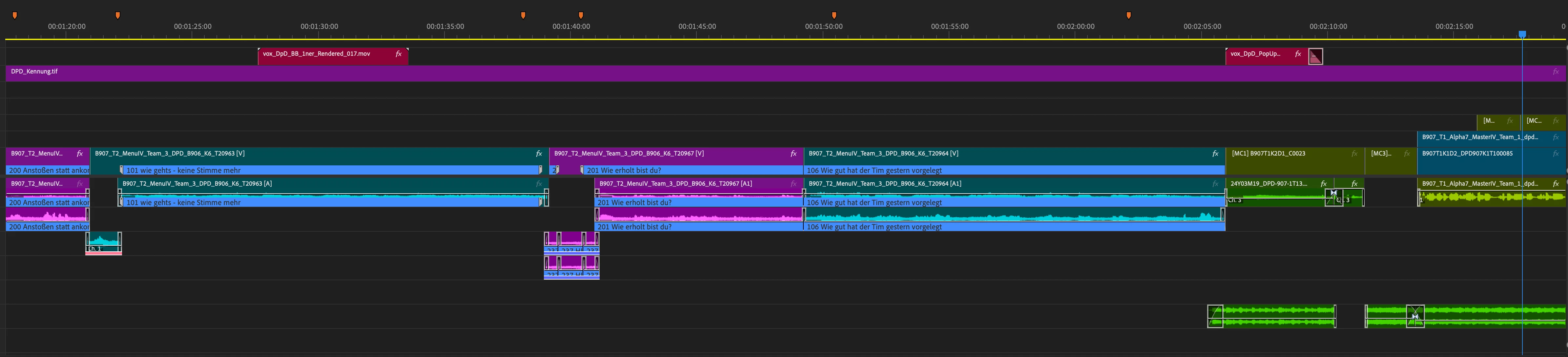
Task: Click fx badge on DPD_Kennung.tif clip
Action: pos(1555,72)
